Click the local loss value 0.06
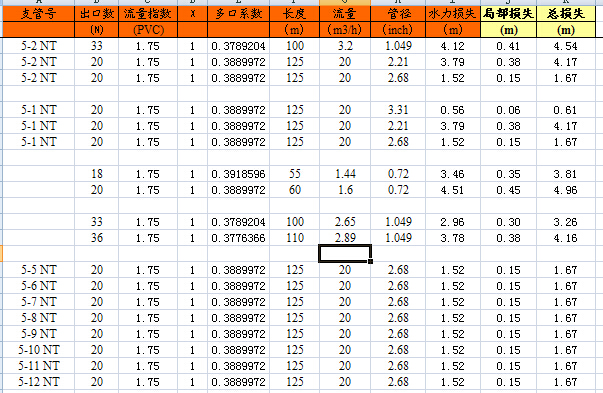This screenshot has width=603, height=393. point(508,110)
